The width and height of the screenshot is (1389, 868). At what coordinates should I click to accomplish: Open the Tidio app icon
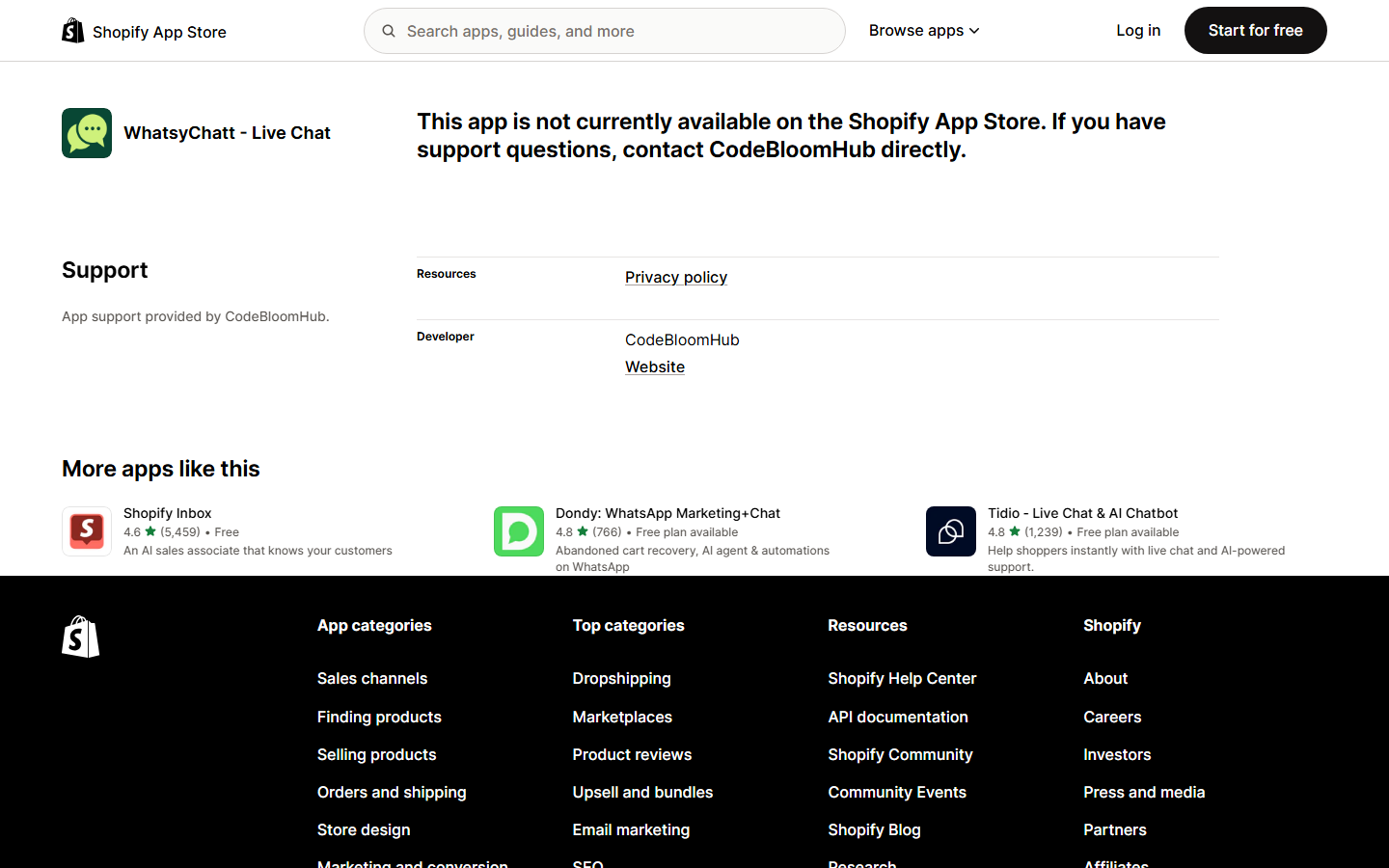(951, 531)
